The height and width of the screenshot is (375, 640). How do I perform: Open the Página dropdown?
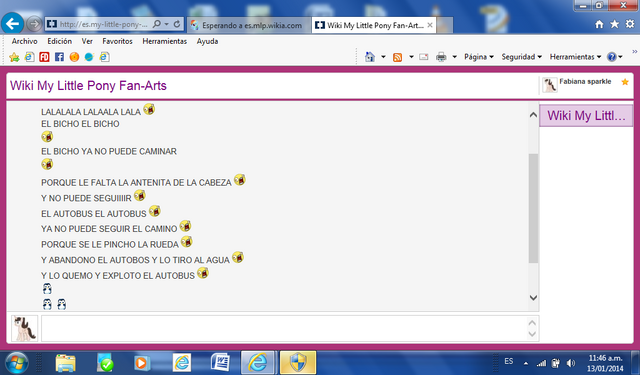(x=479, y=57)
